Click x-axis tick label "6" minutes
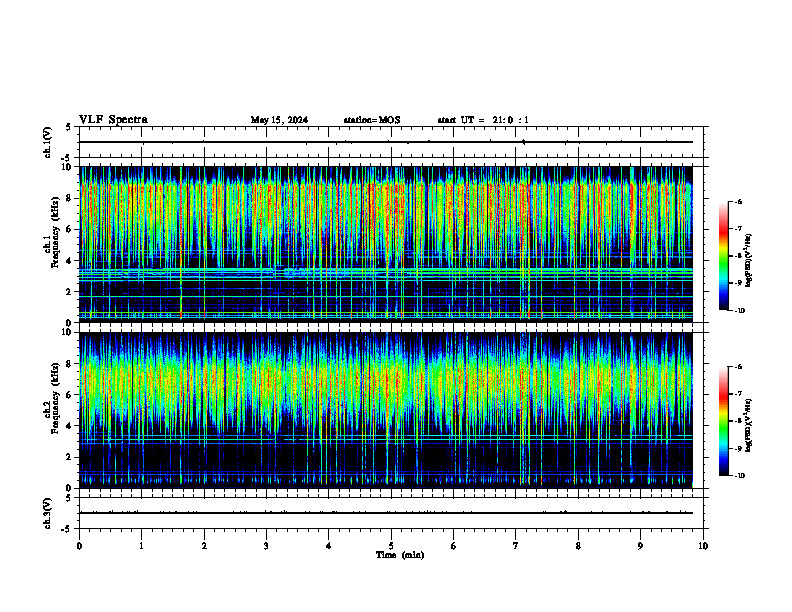Viewport: 792px width, 612px height. pos(453,546)
